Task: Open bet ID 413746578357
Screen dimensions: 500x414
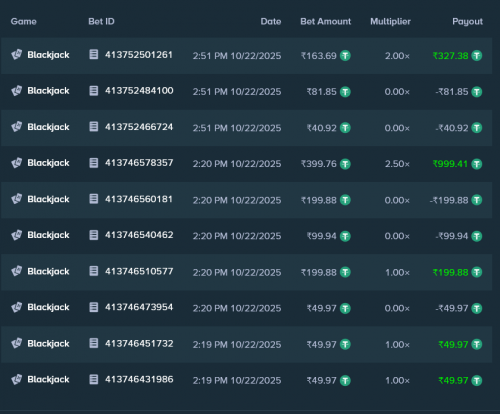Action: 139,163
